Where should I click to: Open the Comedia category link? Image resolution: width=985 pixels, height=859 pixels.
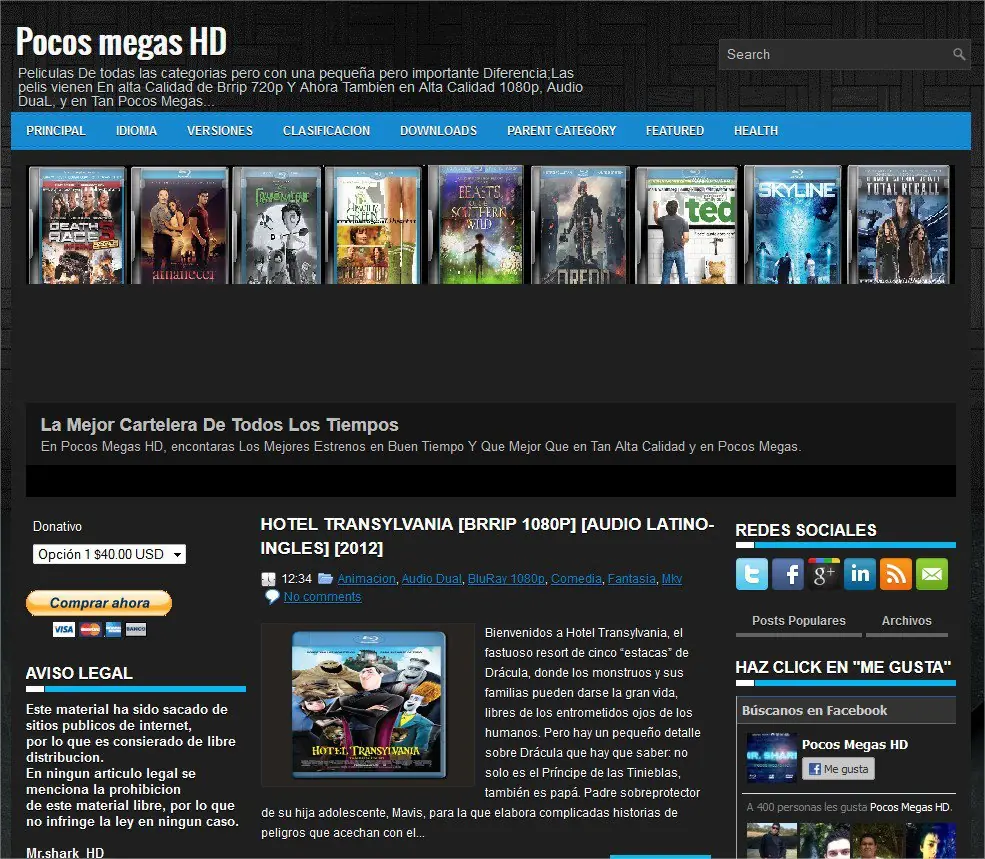pos(576,579)
